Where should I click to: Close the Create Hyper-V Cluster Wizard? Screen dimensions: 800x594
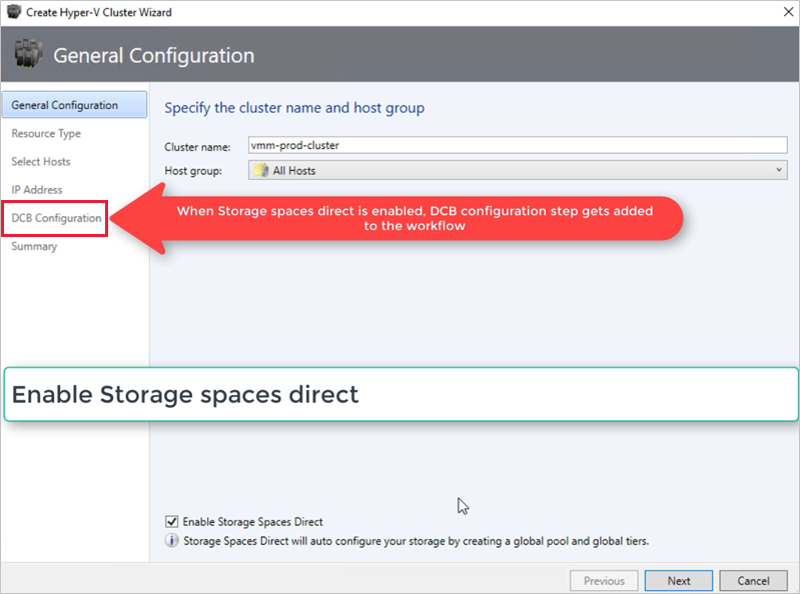[787, 12]
